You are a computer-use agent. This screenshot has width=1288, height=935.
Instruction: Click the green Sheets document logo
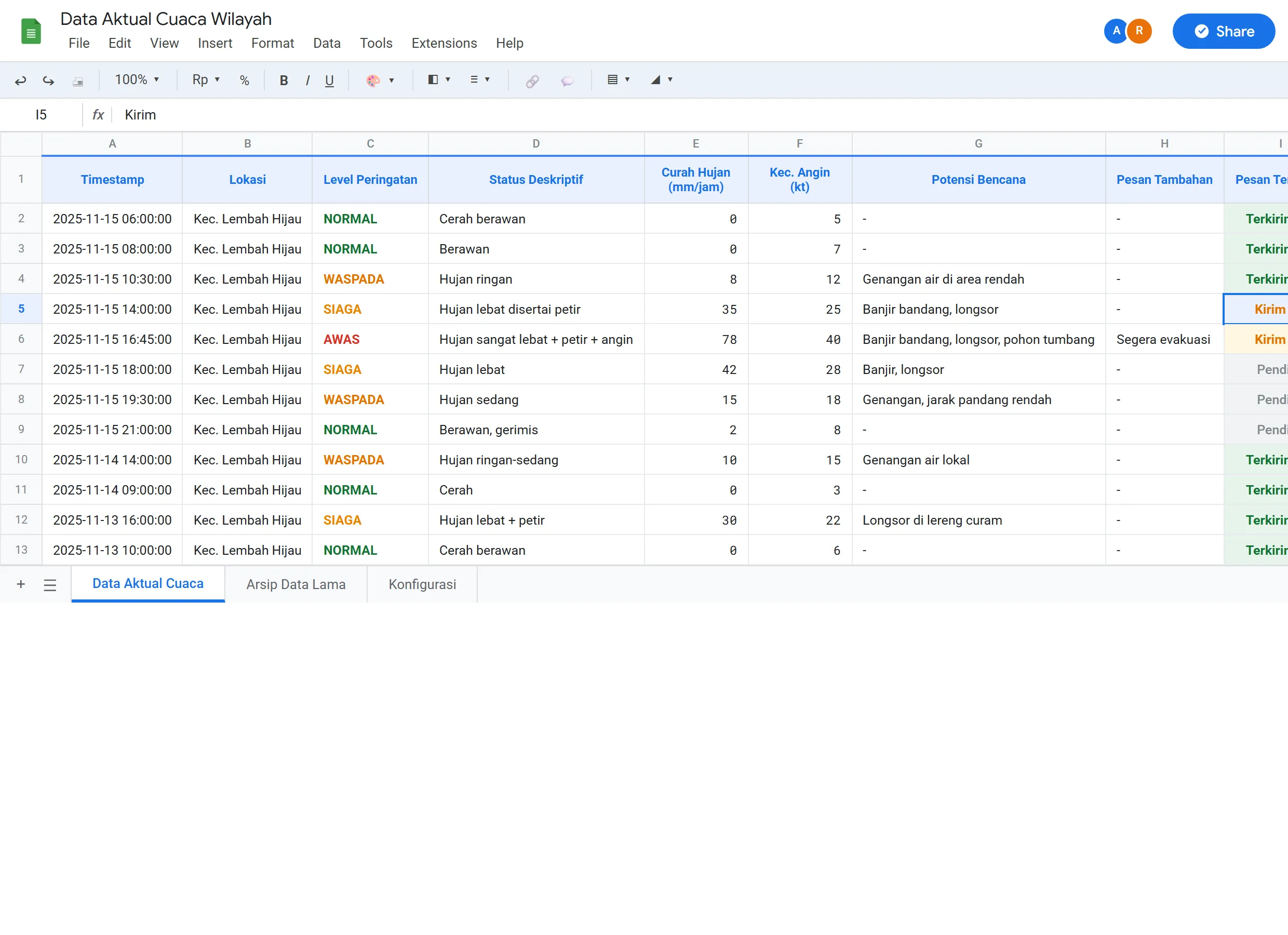31,32
